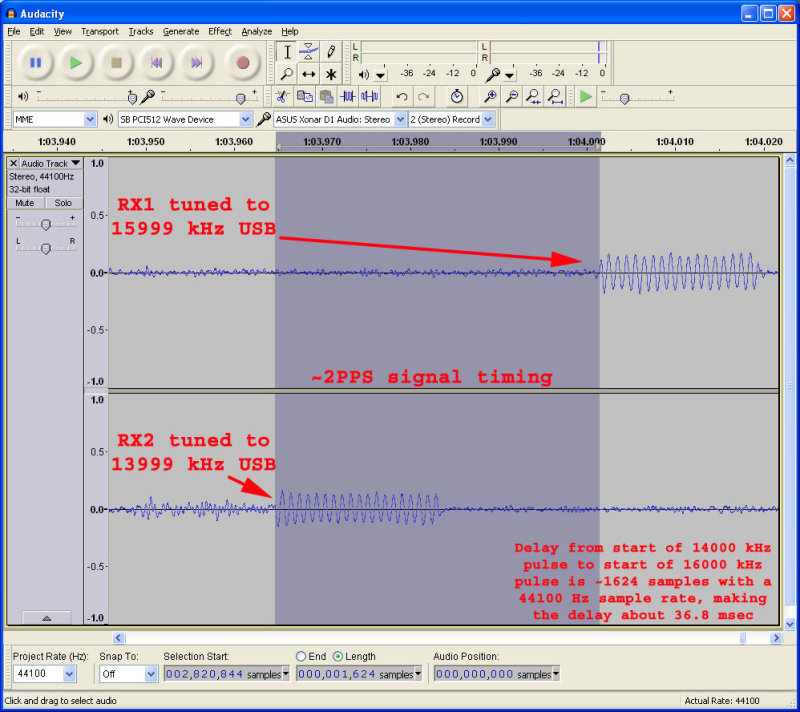Click the output volume slider thumb

point(132,97)
